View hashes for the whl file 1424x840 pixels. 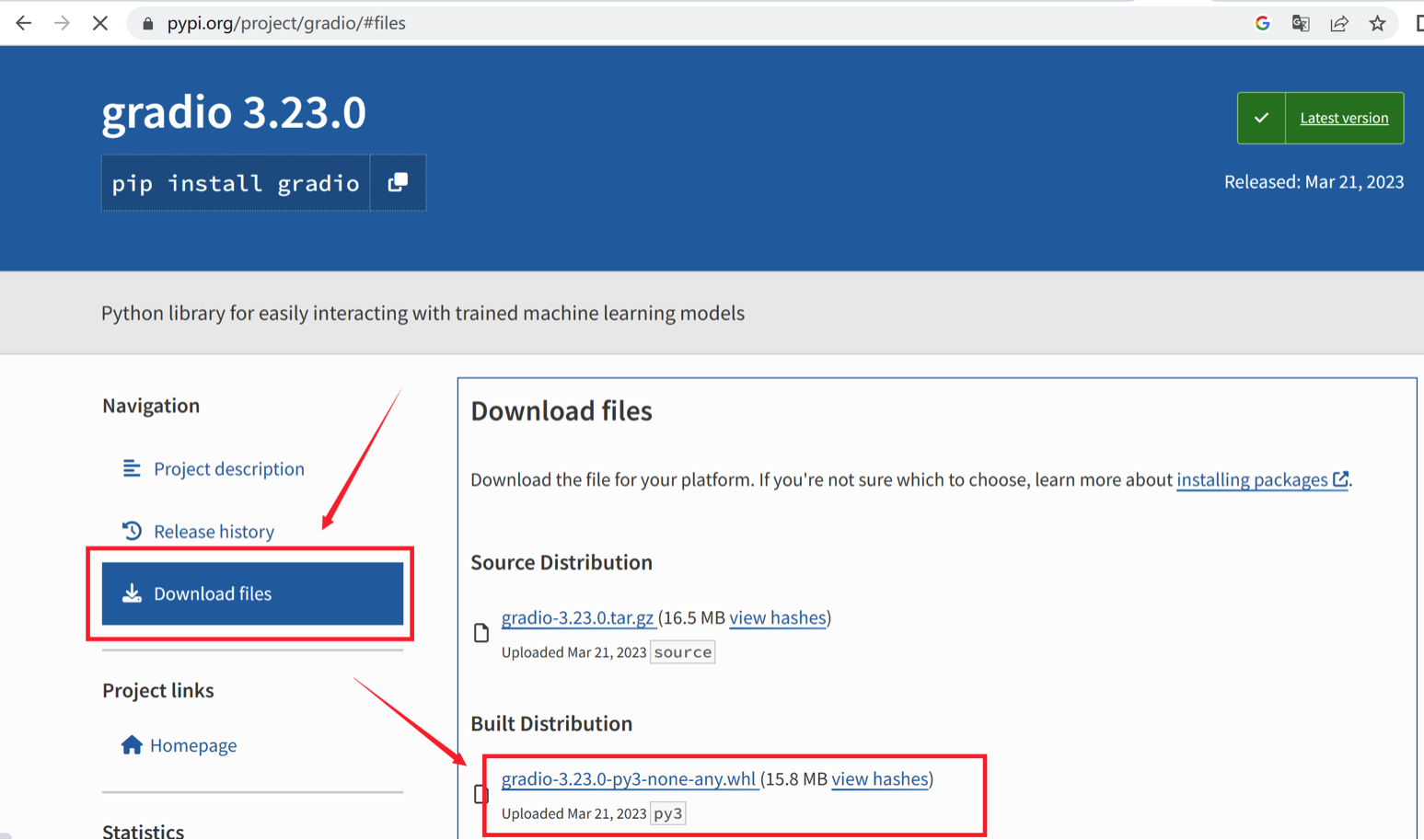(880, 778)
